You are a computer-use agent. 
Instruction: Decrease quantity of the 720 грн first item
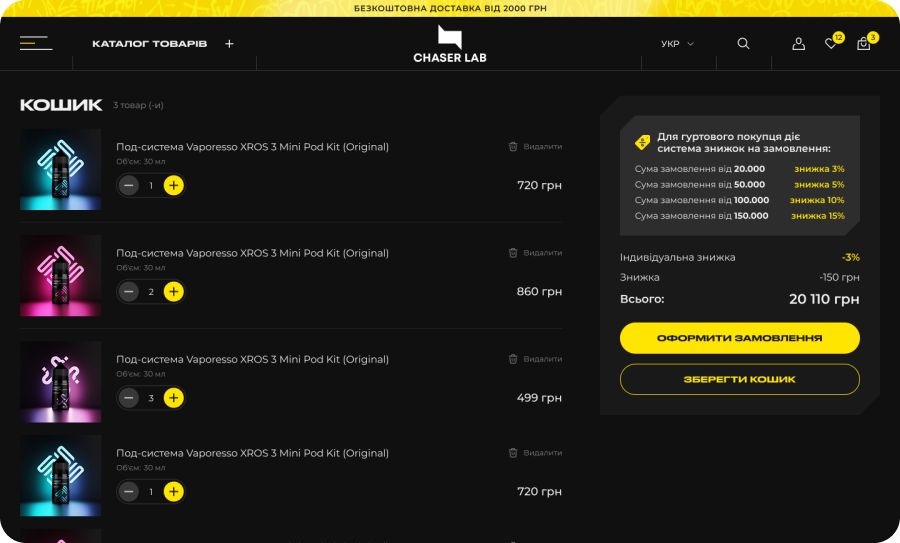[129, 185]
